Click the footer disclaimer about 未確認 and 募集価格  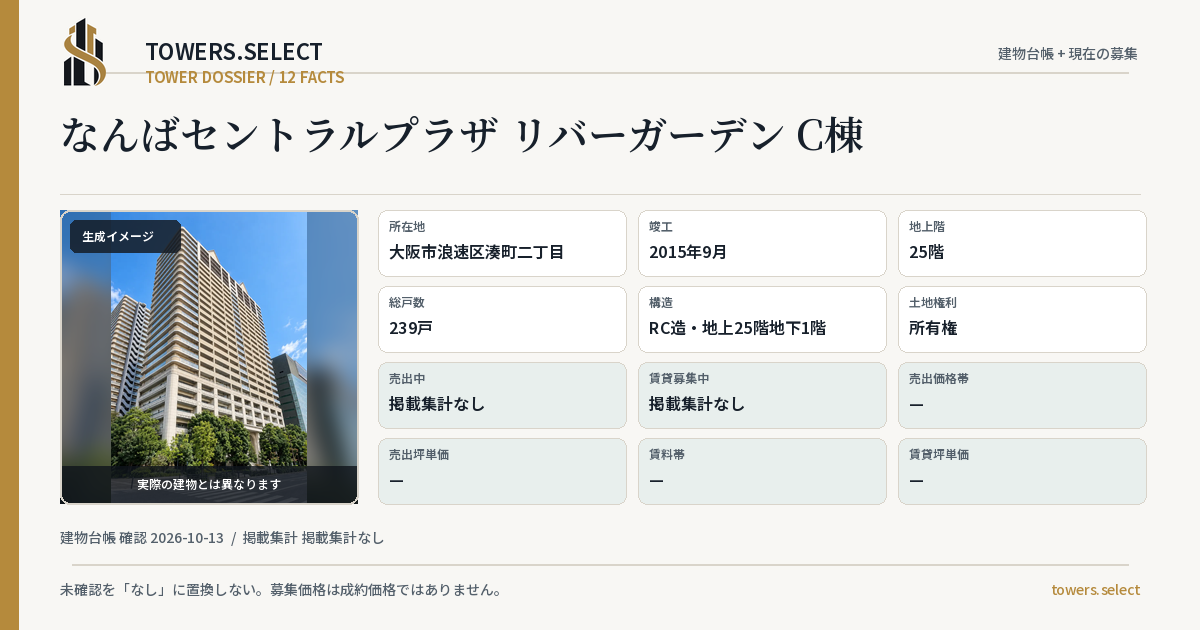click(x=281, y=589)
